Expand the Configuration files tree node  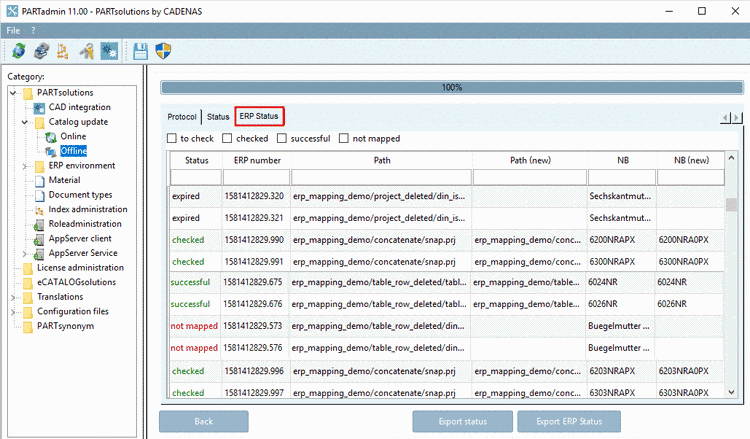click(x=13, y=312)
